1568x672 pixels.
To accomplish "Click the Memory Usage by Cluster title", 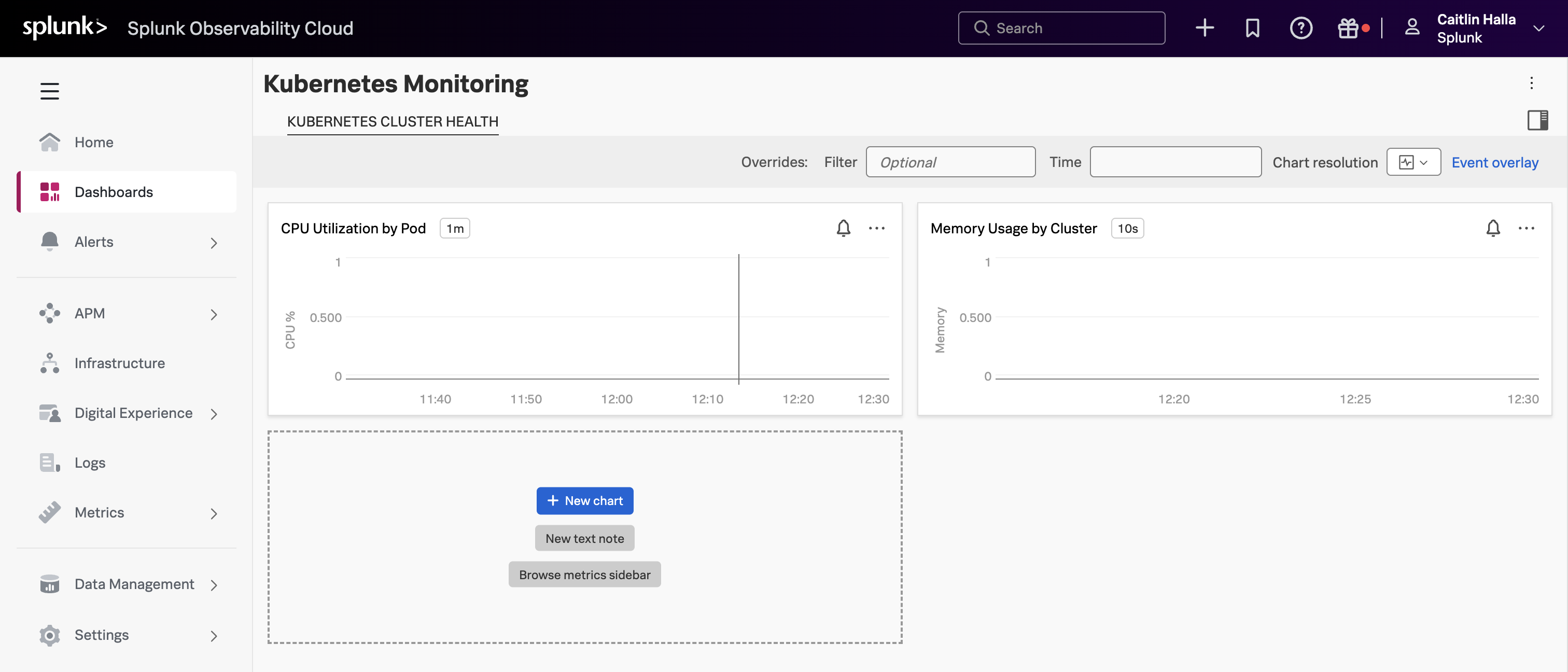I will click(x=1014, y=228).
